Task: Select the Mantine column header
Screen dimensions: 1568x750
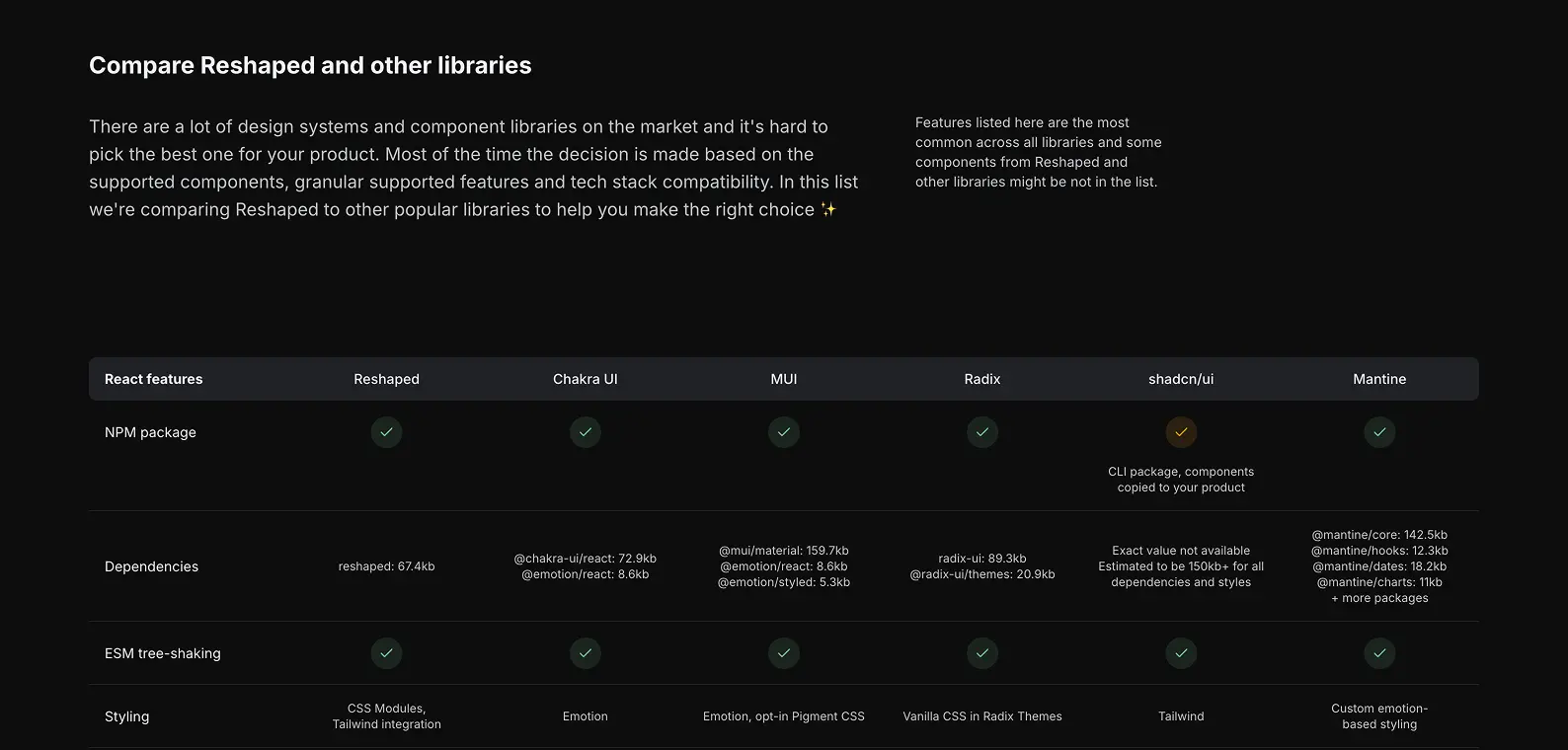Action: click(1379, 379)
